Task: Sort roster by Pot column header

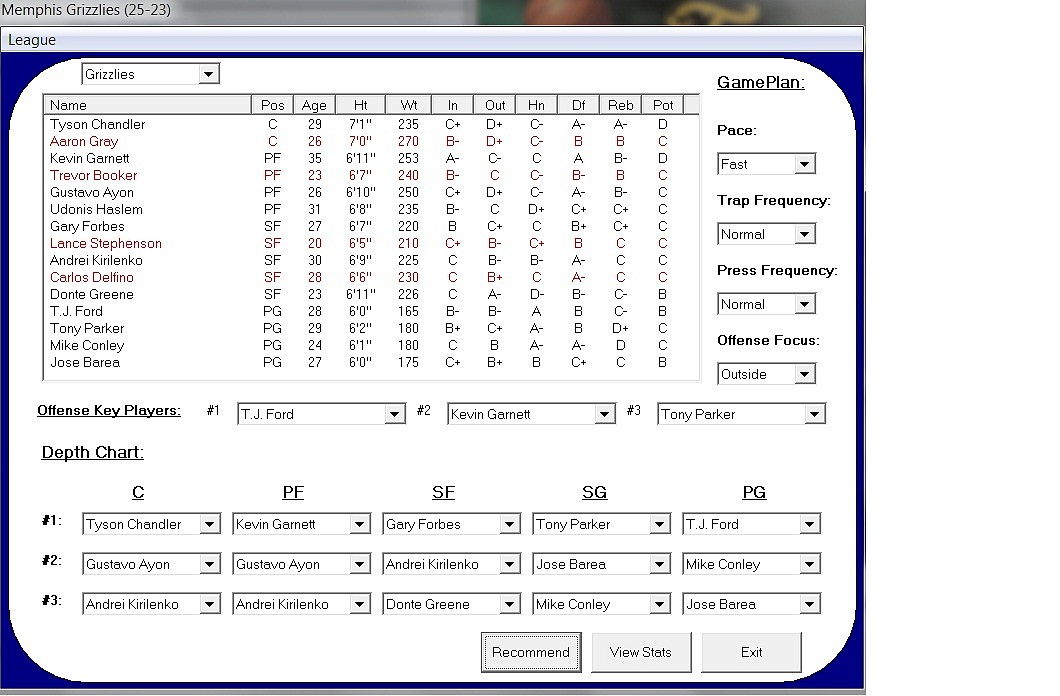Action: pyautogui.click(x=662, y=105)
